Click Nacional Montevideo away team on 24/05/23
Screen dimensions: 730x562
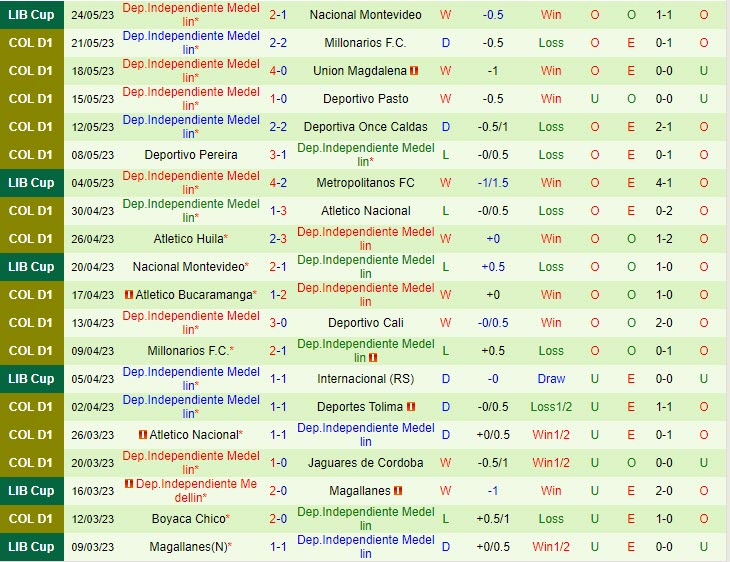click(x=365, y=15)
